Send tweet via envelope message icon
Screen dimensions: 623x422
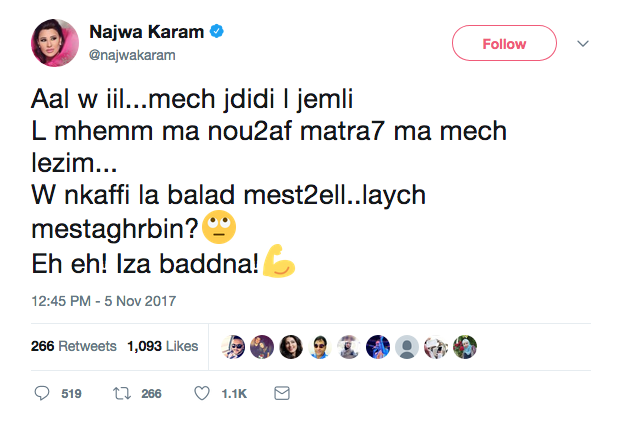(282, 394)
